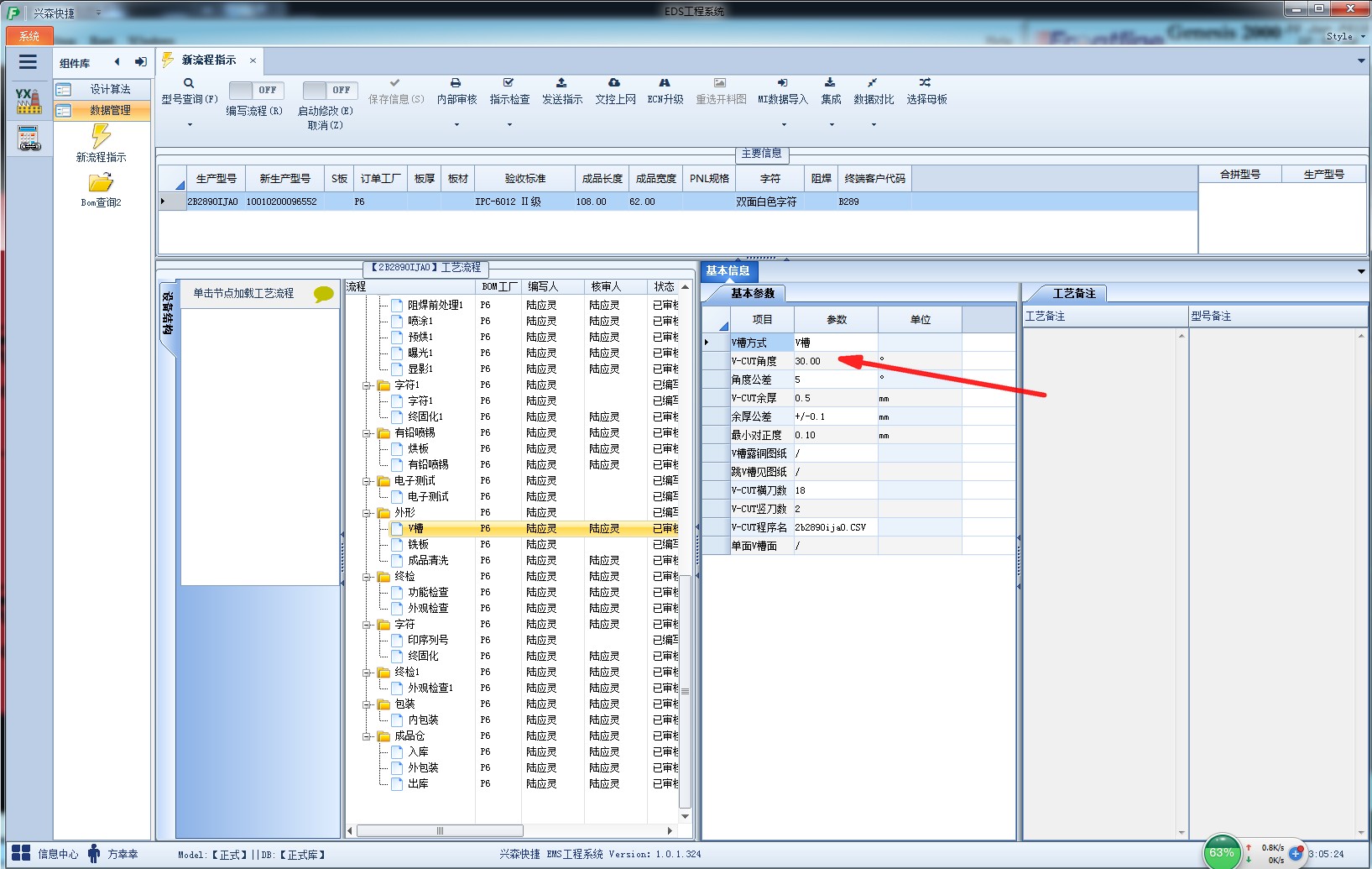The image size is (1372, 869).
Task: Click the 选择母板 shuffle icon
Action: click(x=925, y=83)
